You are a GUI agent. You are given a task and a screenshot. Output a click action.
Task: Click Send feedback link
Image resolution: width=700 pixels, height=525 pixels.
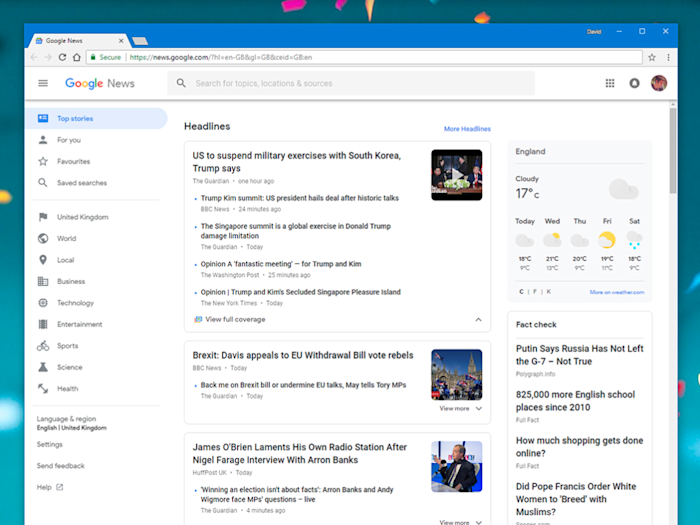[x=60, y=466]
